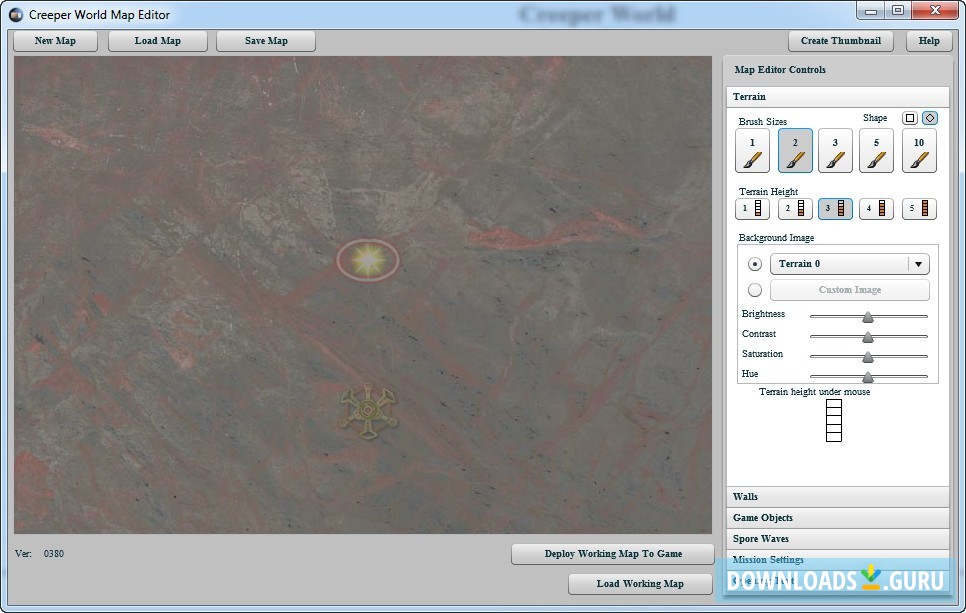Choose the size 10 brush
Screen dimensions: 966x613
point(918,151)
